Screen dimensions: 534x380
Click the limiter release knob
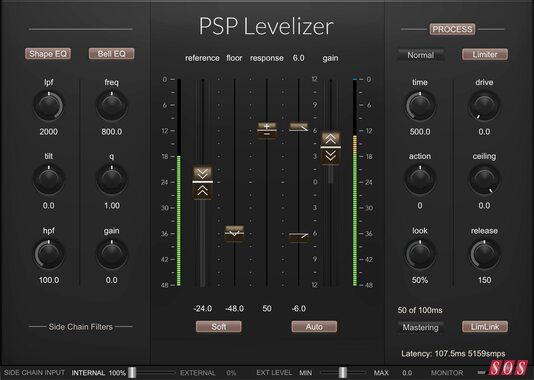[484, 254]
